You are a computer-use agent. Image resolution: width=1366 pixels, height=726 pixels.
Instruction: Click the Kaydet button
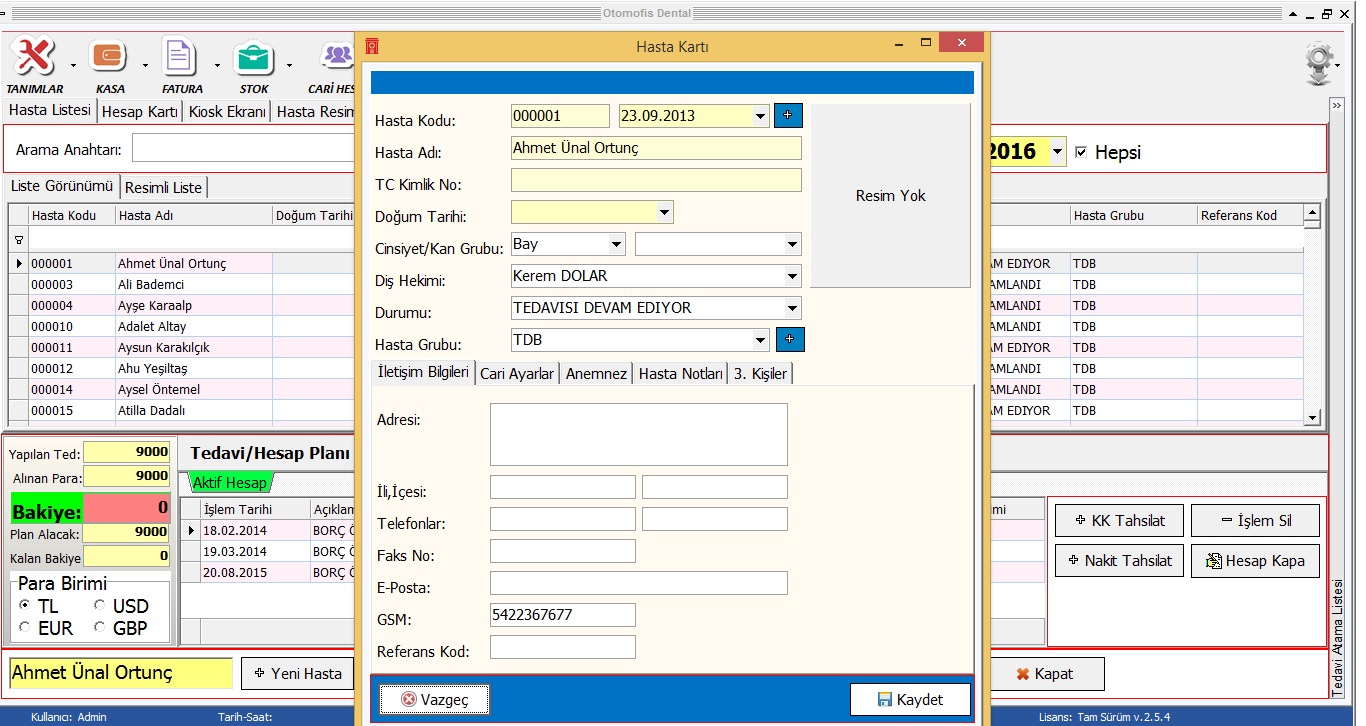coord(910,700)
